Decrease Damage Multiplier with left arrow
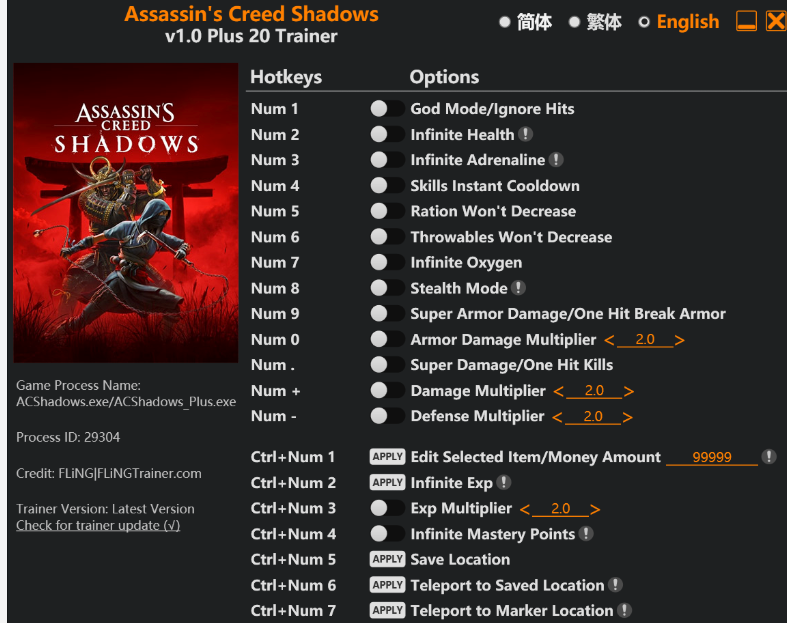Image resolution: width=787 pixels, height=623 pixels. [x=559, y=392]
